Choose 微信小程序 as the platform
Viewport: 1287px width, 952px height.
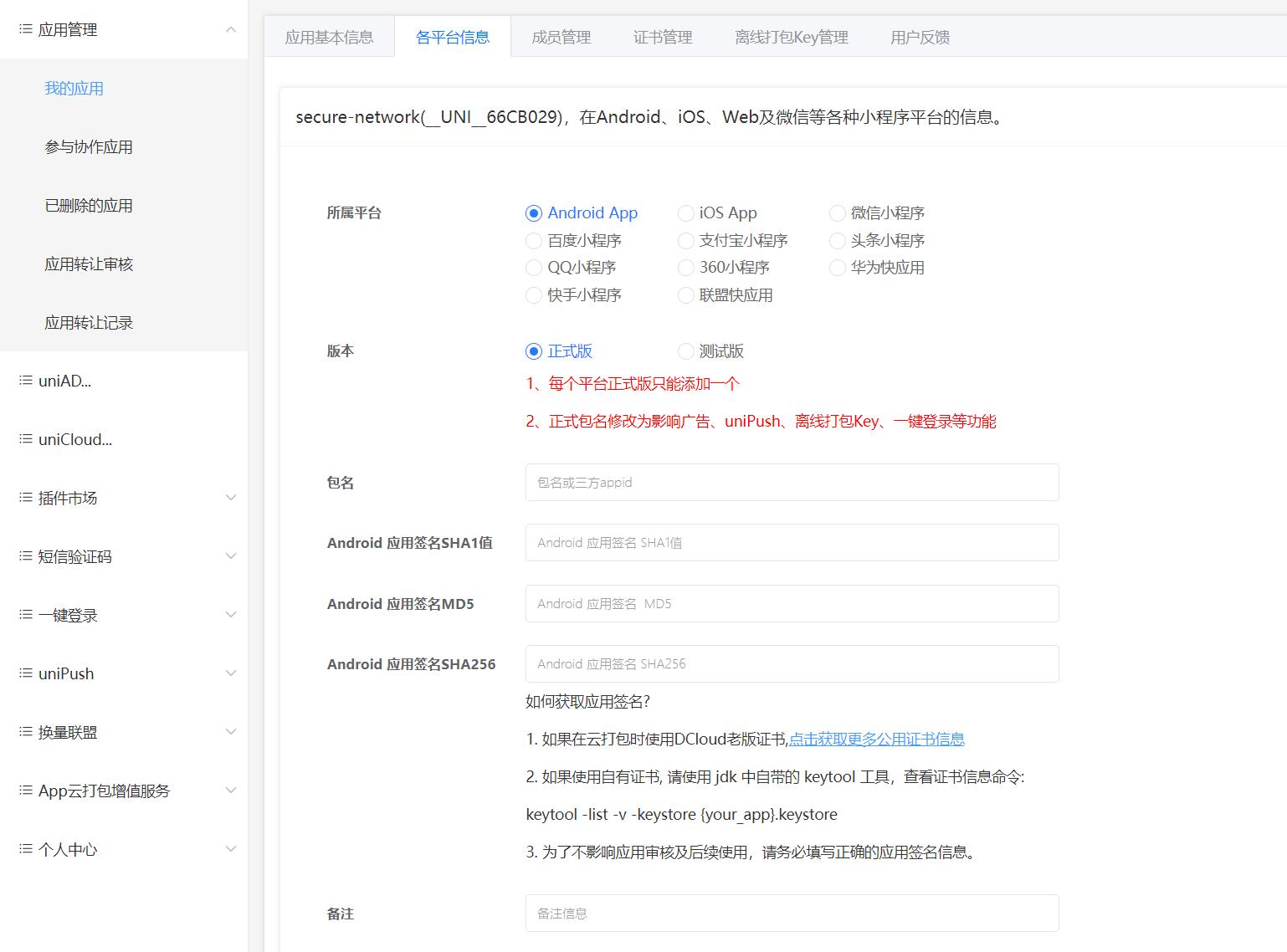point(837,212)
